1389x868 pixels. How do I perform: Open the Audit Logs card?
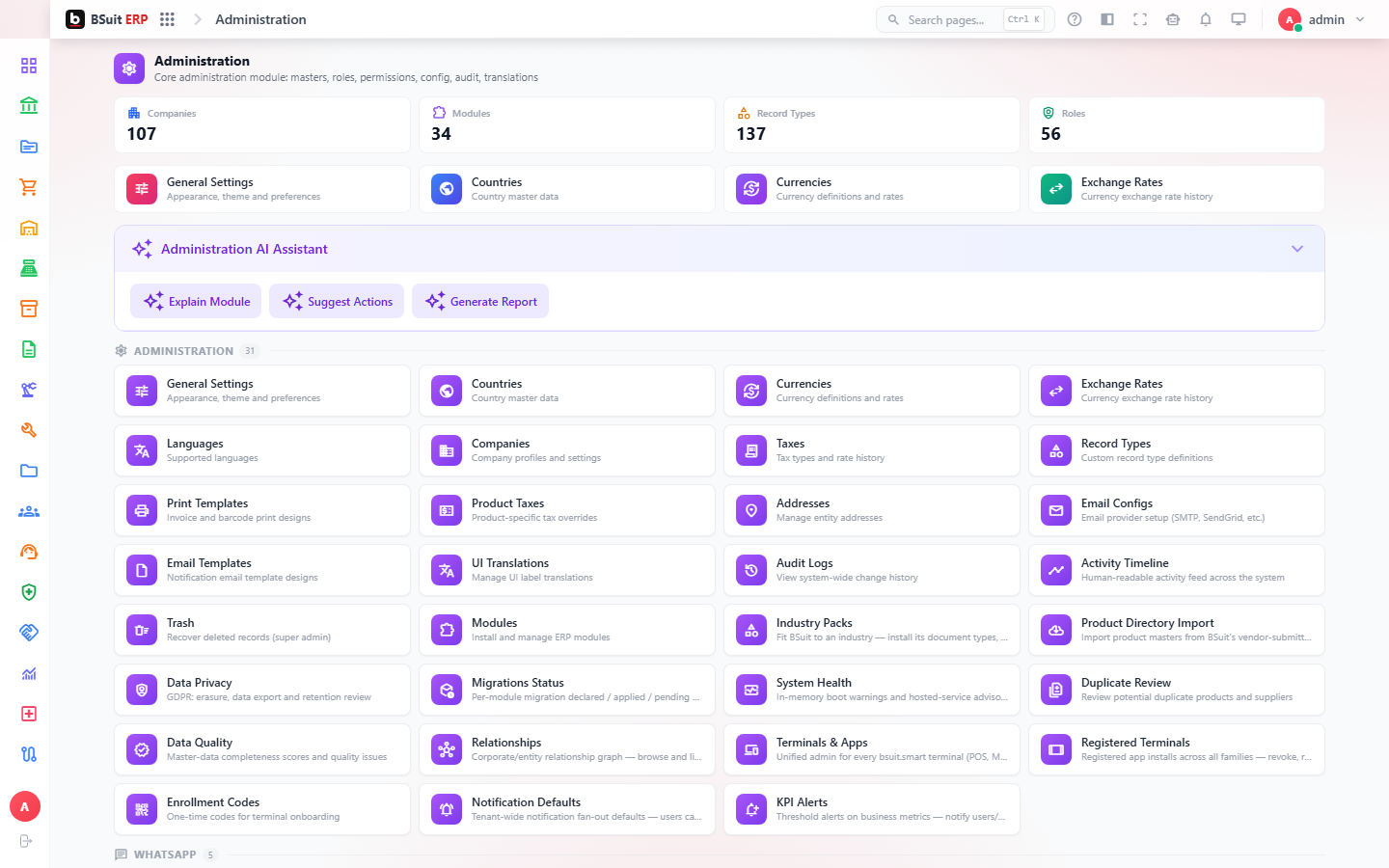tap(872, 570)
